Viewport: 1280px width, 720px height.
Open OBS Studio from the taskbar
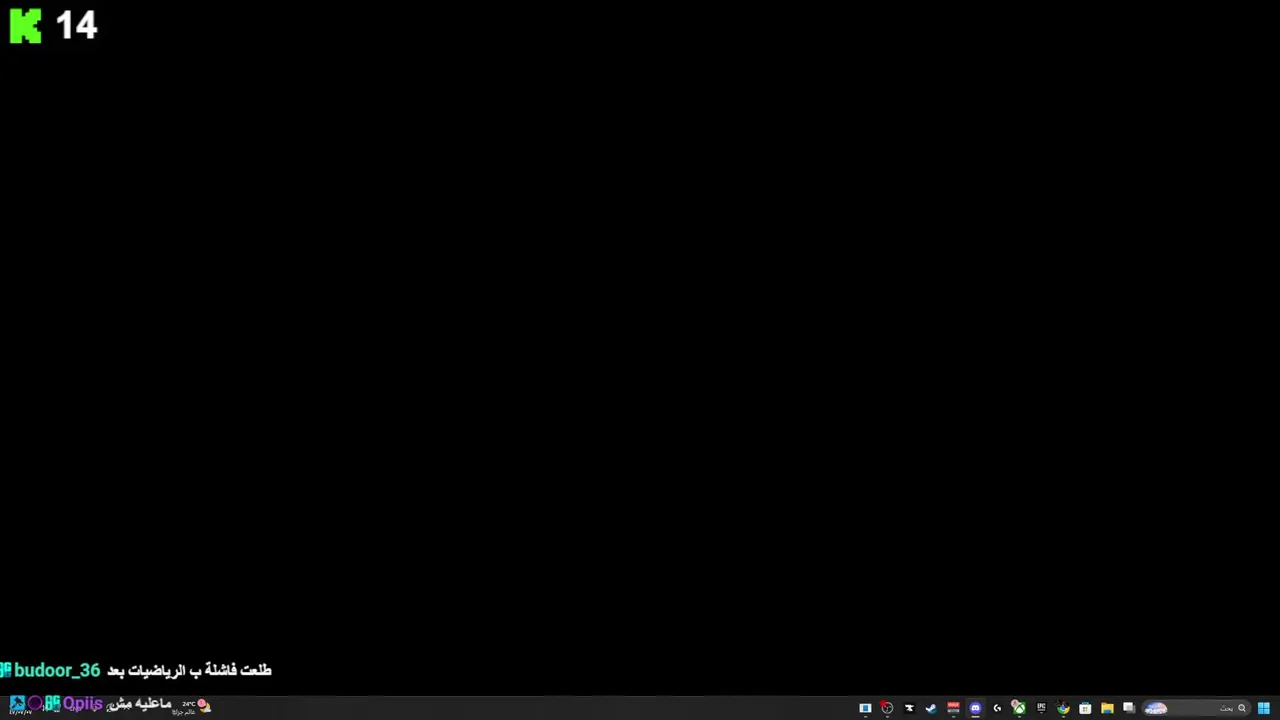887,708
